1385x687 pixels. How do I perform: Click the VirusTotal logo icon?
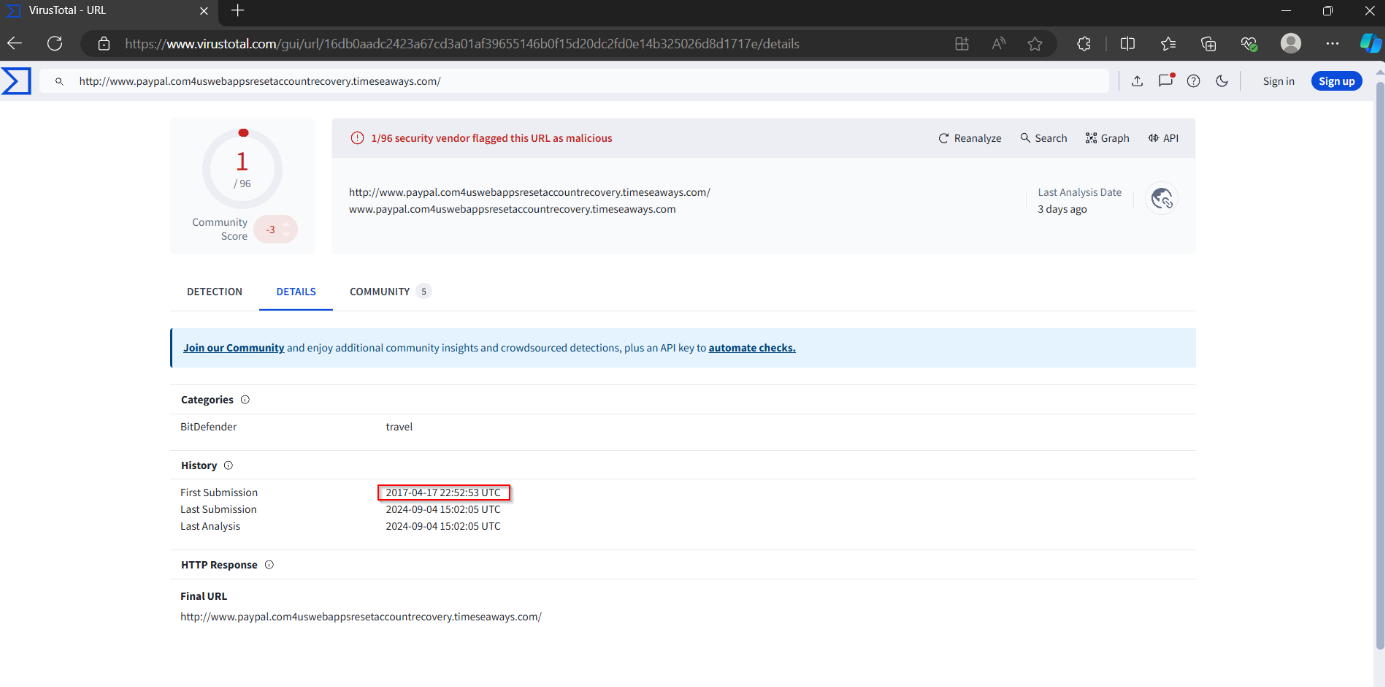point(16,81)
